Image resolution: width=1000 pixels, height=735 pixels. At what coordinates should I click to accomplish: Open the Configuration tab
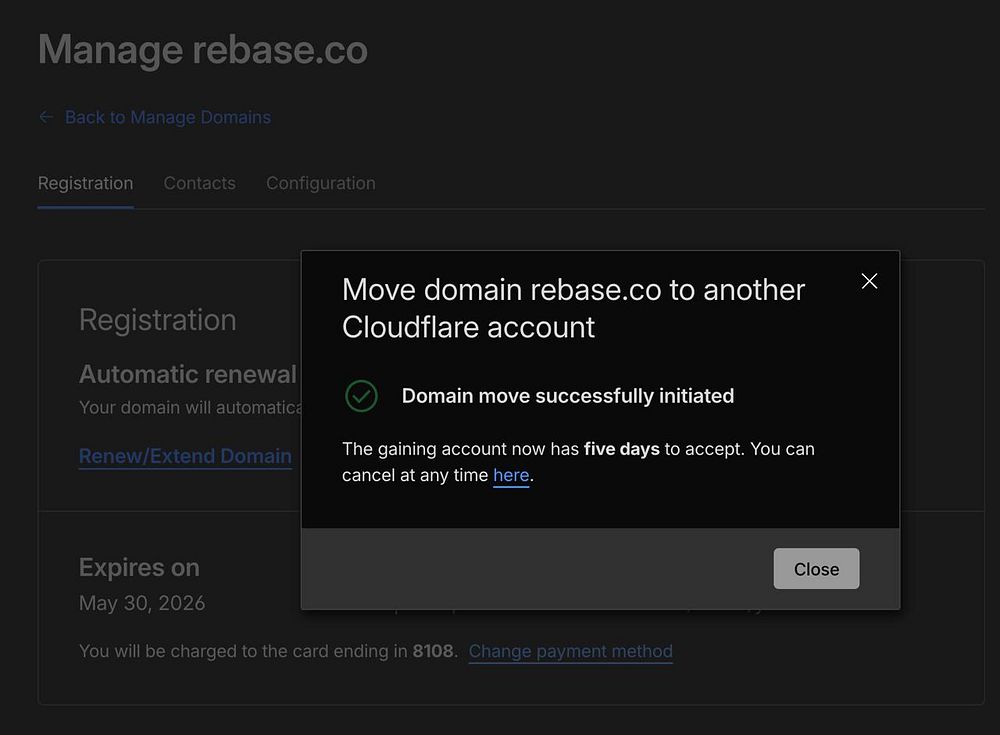(321, 183)
